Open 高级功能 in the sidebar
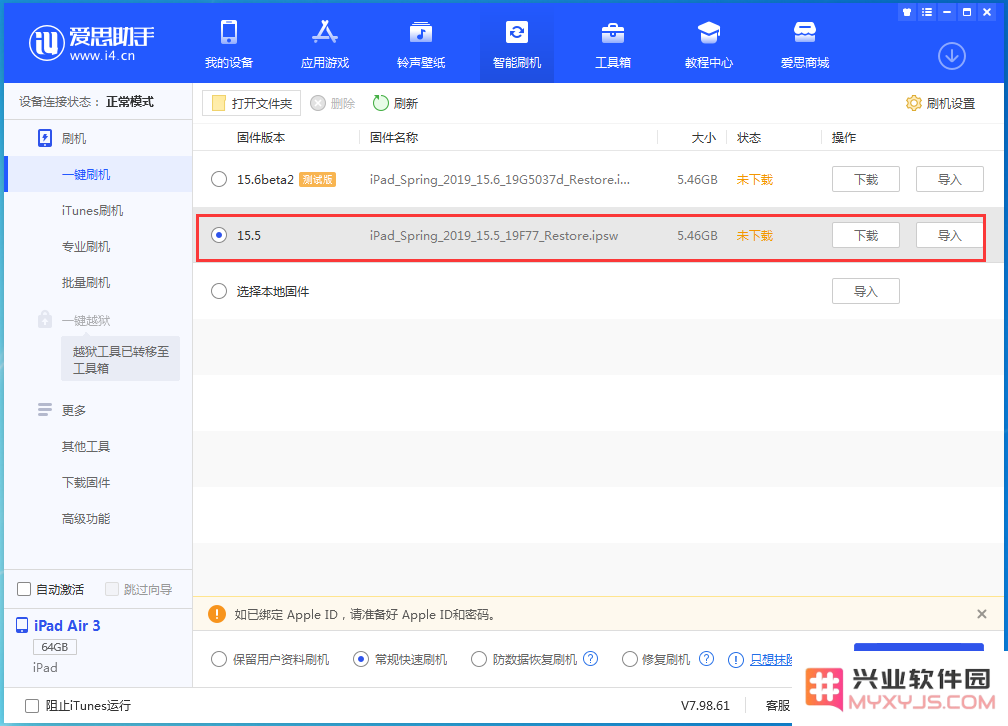1008x726 pixels. 86,518
